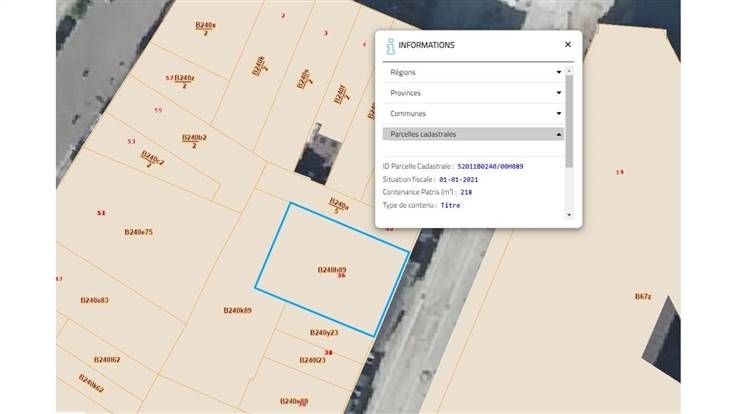
Task: Click the Informations 'i' icon
Action: pos(389,45)
